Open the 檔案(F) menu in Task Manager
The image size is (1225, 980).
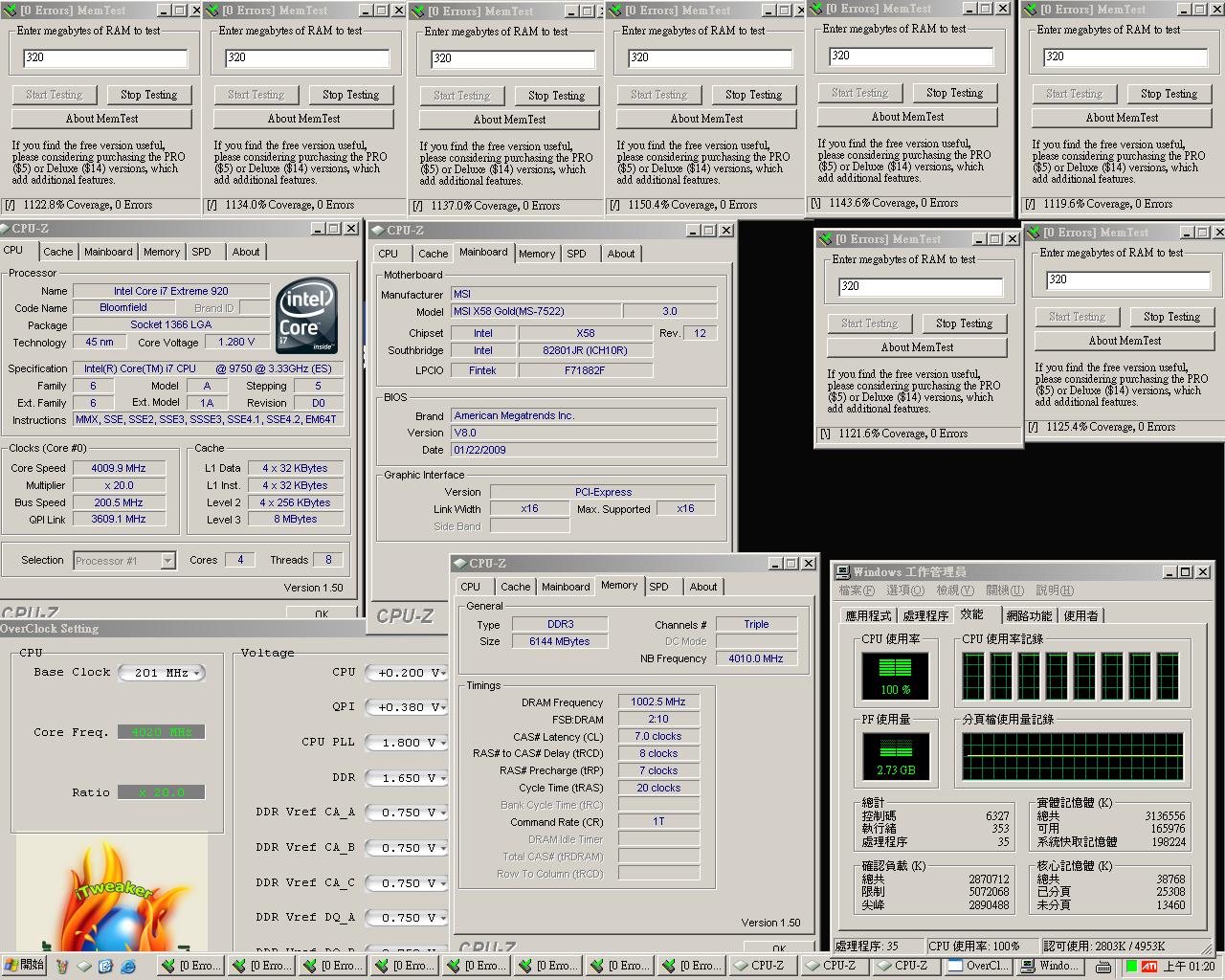pos(856,590)
